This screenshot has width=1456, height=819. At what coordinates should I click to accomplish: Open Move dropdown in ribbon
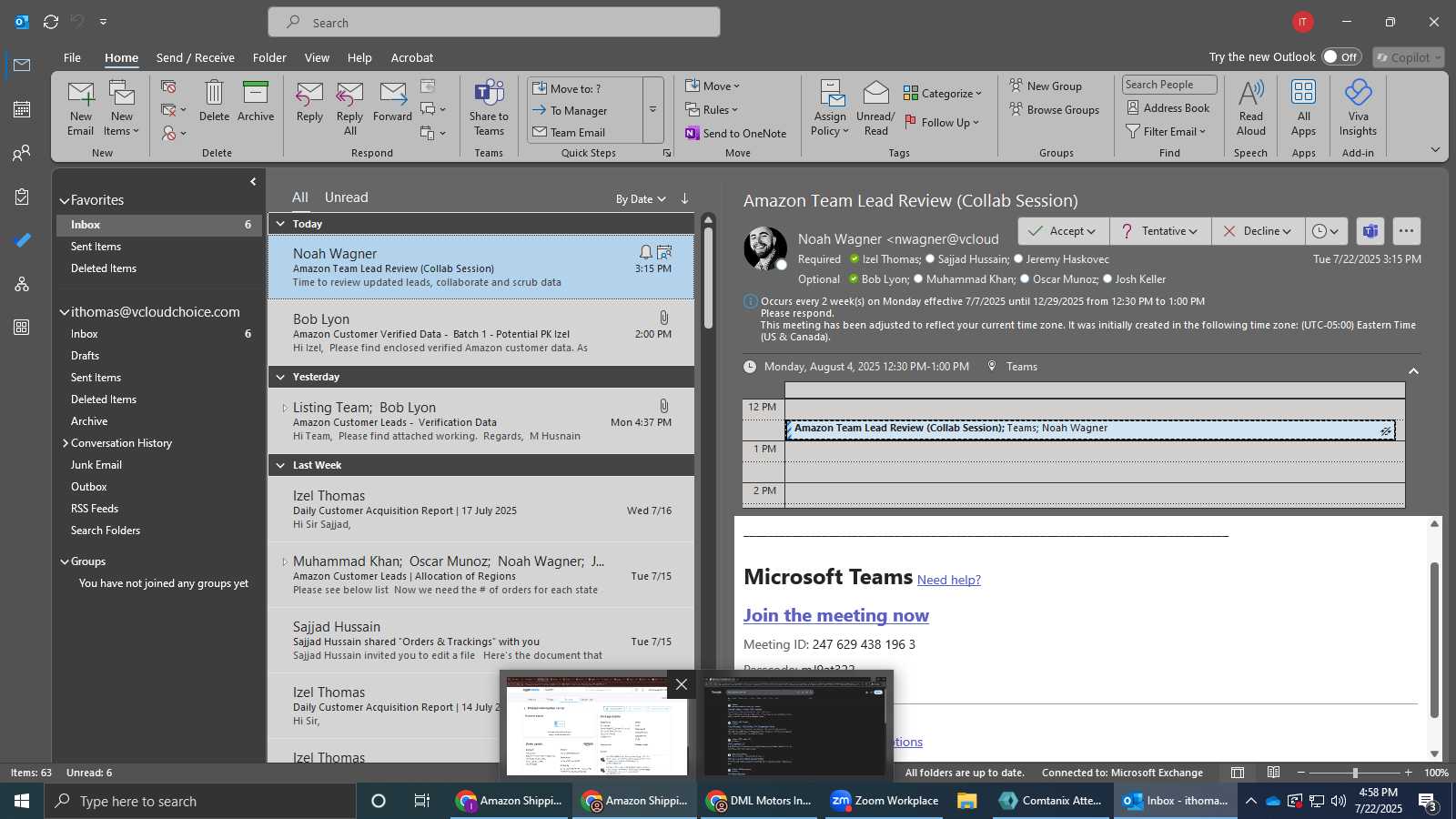[713, 86]
